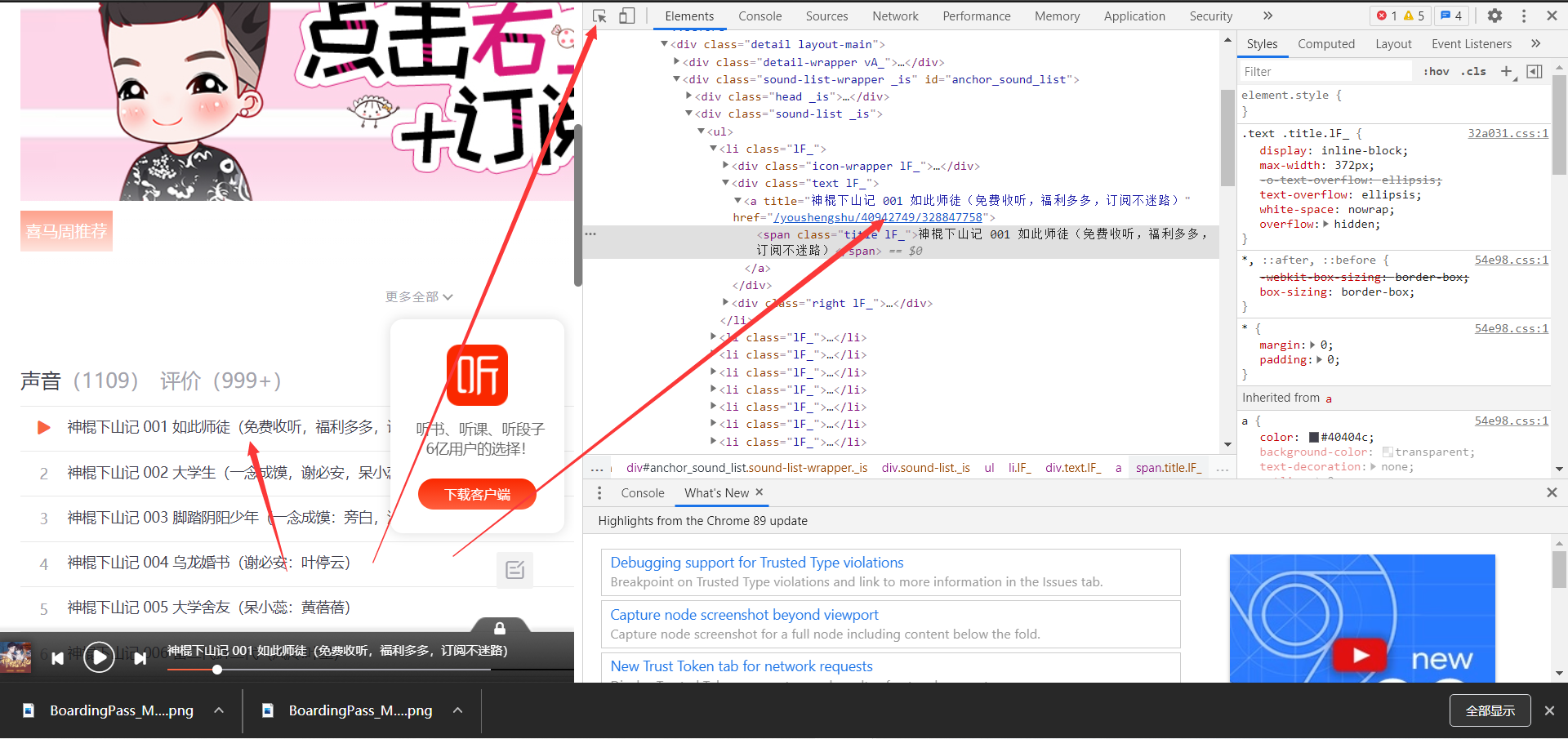Open the /youshengshu href link
Viewport: 1568px width, 739px height.
coord(878,217)
